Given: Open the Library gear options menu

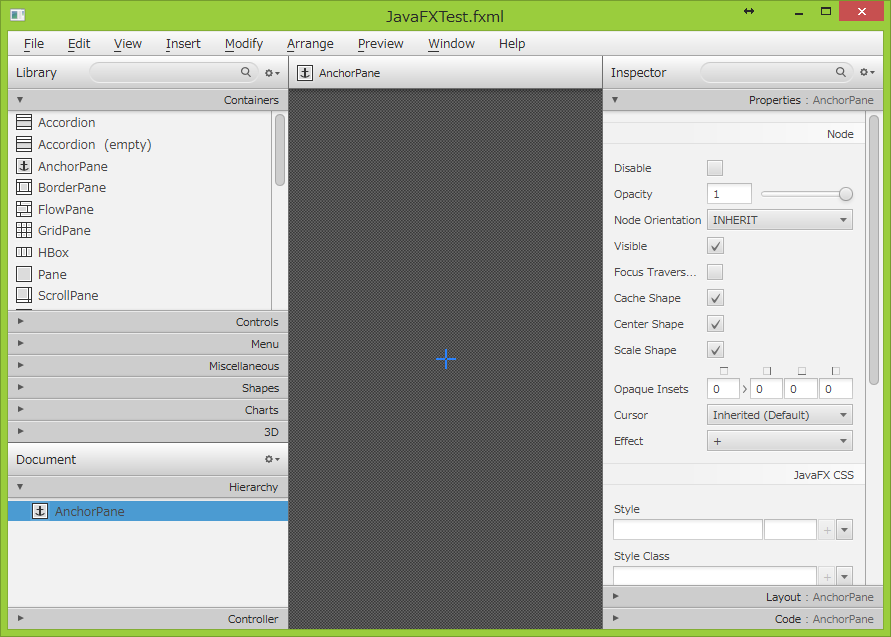Looking at the screenshot, I should [272, 73].
